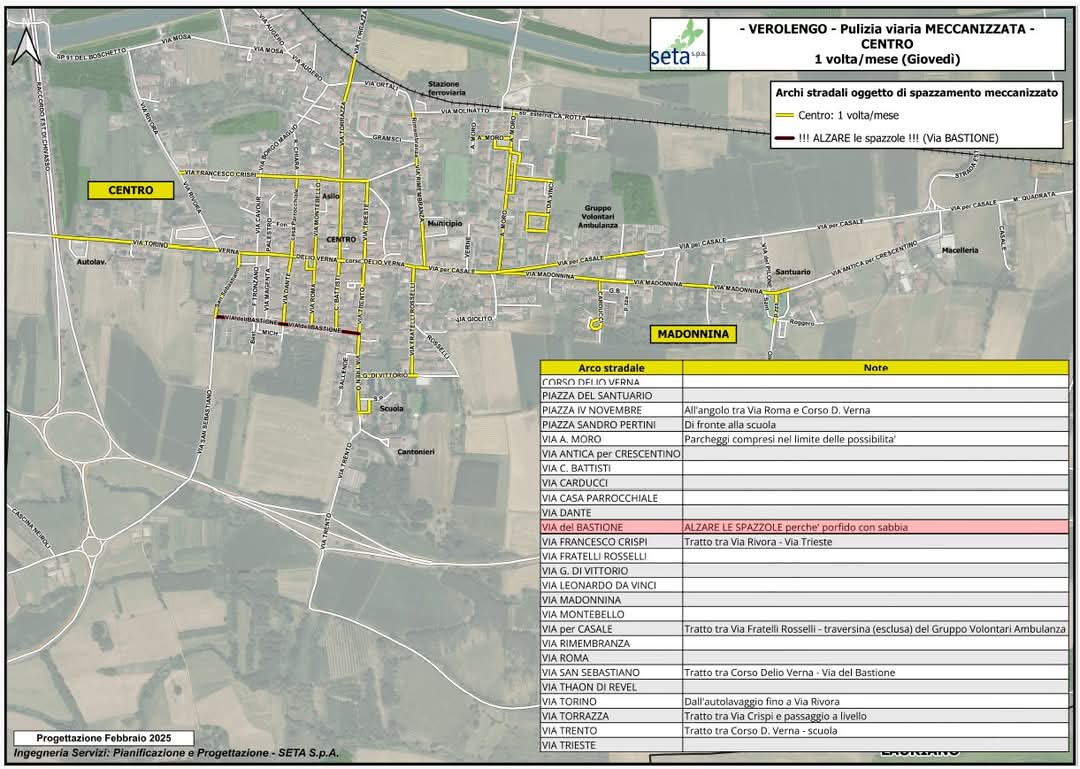Click the pink note 'ALZARE LE SPAZZOLE perche' porfido con sabbia'
Viewport: 1080px width, 769px height.
pyautogui.click(x=796, y=527)
